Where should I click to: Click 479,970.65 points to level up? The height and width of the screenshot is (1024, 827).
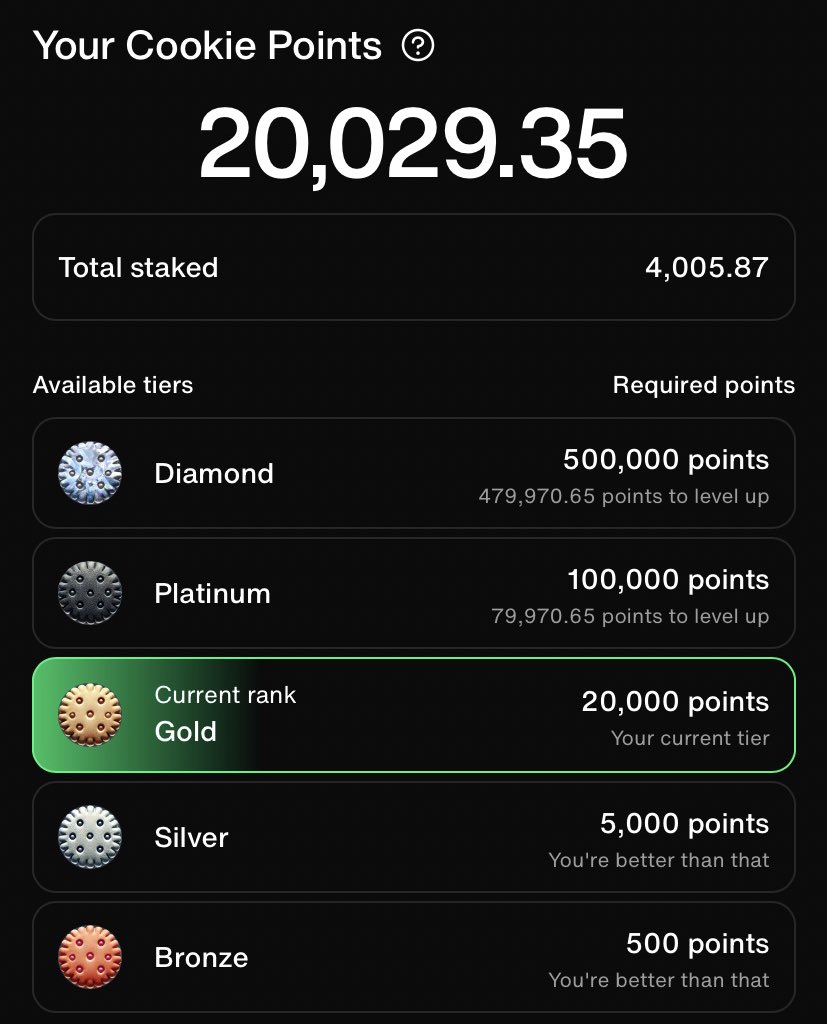[623, 496]
